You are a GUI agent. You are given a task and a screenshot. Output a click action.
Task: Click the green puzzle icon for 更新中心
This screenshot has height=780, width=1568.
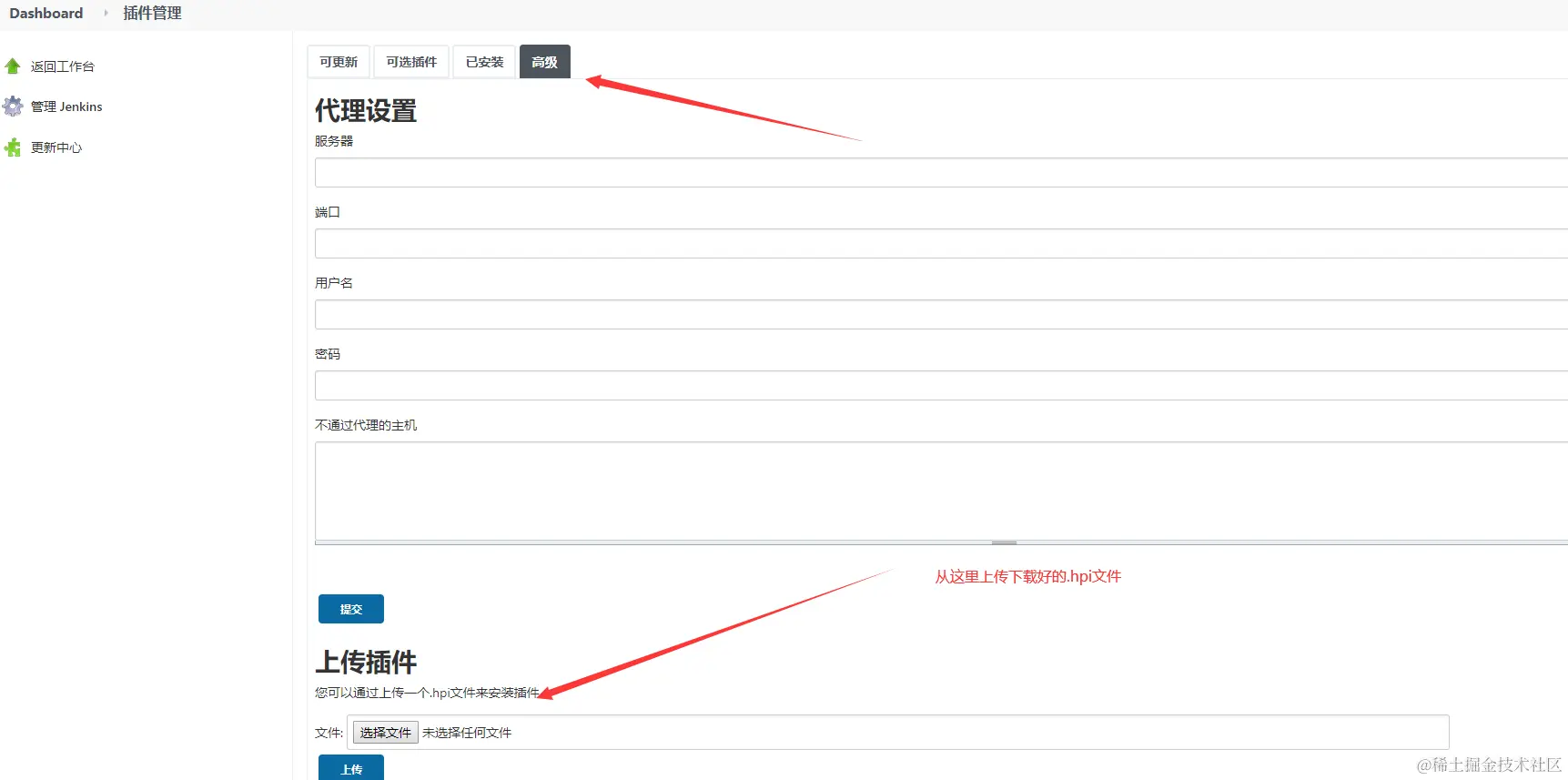pos(13,147)
